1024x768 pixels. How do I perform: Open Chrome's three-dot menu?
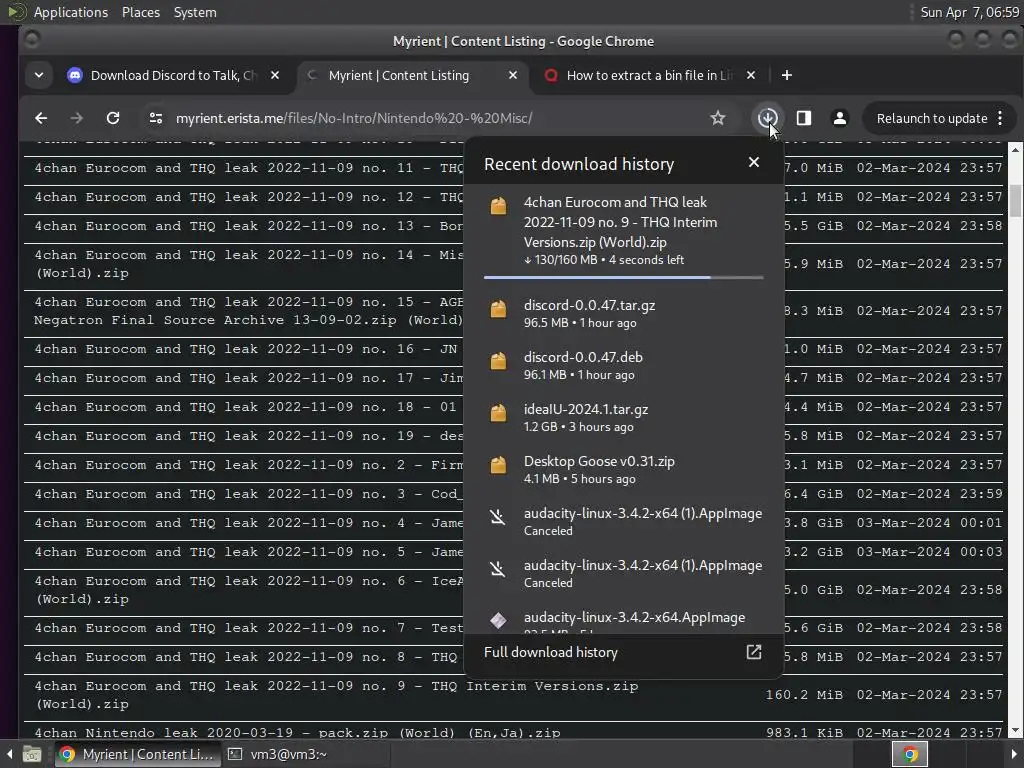tap(1000, 118)
